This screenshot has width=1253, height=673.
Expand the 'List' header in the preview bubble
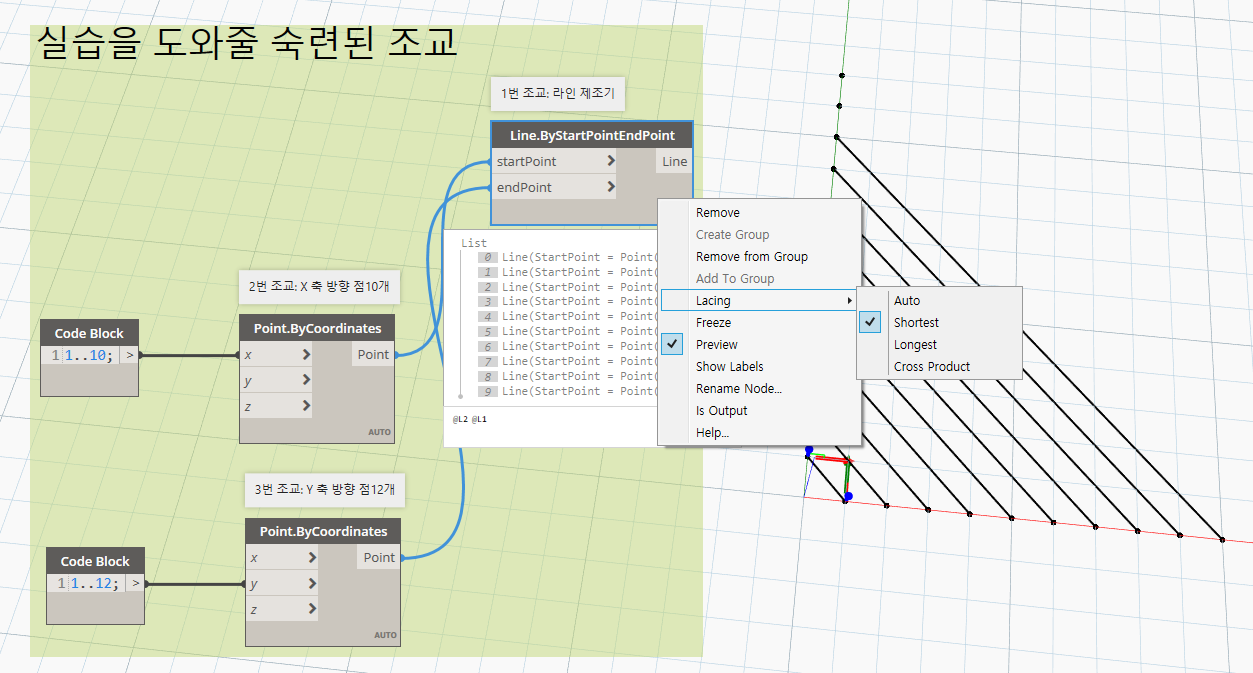click(474, 243)
